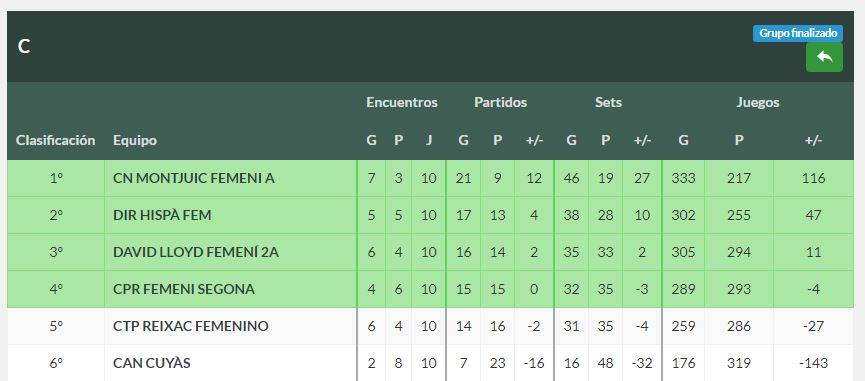
Task: Click the Encuentros group header
Action: click(402, 103)
